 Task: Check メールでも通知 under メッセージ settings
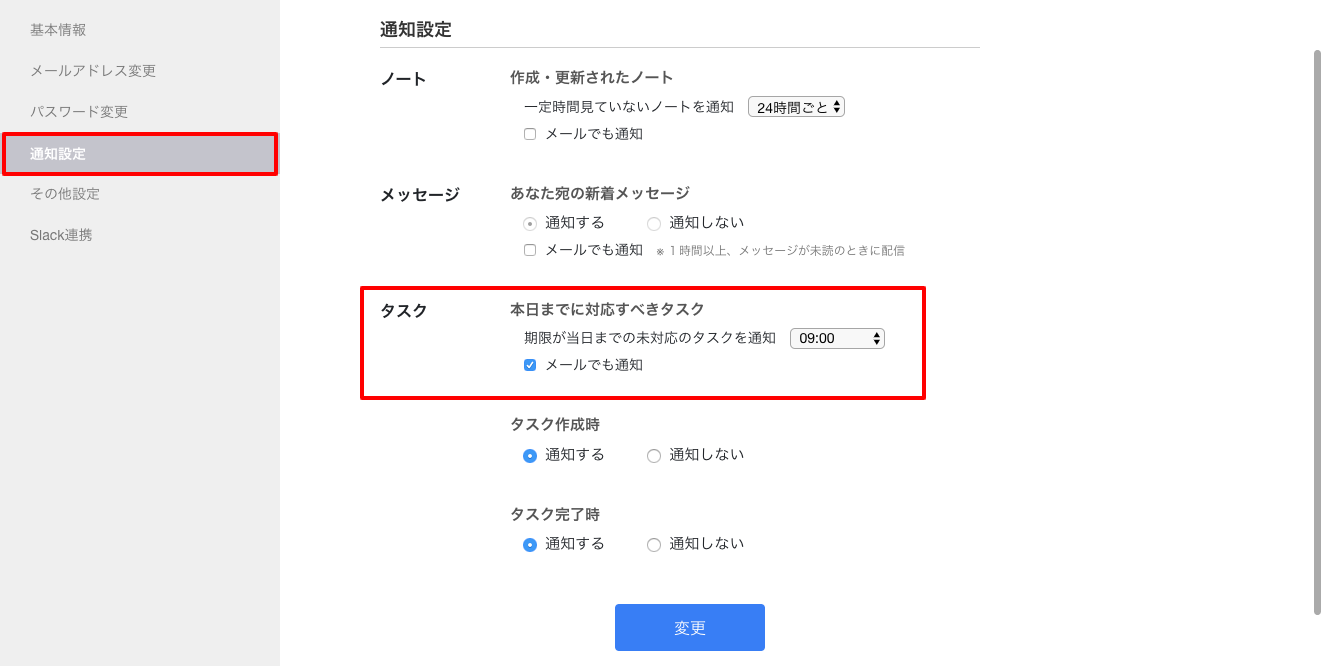[529, 249]
